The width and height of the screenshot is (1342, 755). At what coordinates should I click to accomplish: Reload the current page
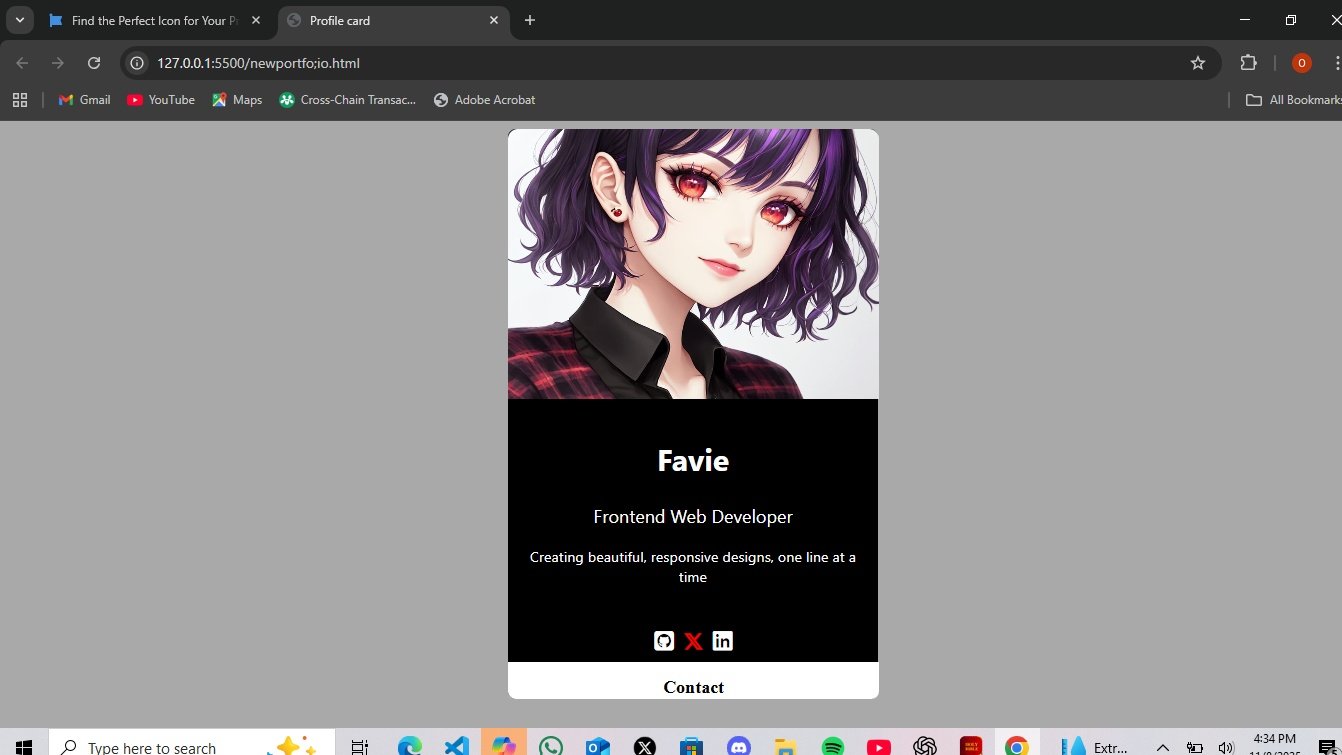[94, 63]
